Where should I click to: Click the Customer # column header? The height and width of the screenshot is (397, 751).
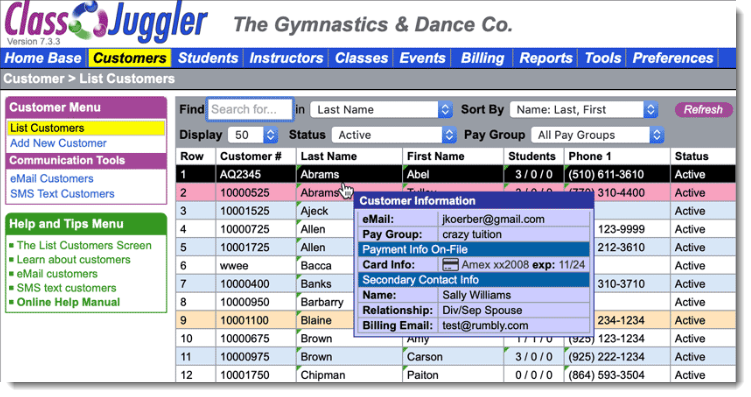(x=250, y=156)
